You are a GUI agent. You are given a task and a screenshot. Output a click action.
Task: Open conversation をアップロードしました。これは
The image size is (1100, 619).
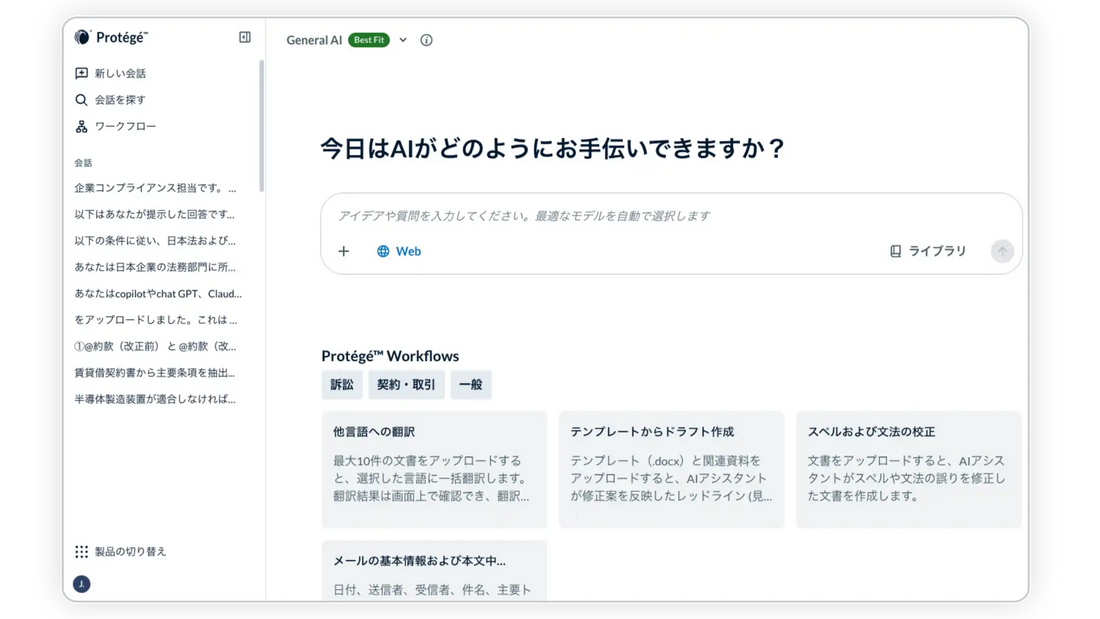pos(156,320)
